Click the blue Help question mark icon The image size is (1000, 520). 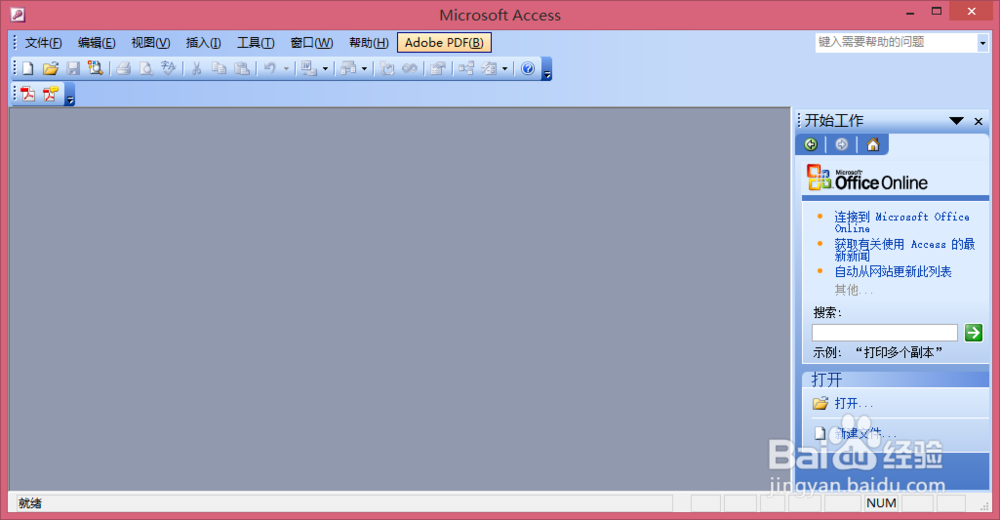[x=527, y=68]
